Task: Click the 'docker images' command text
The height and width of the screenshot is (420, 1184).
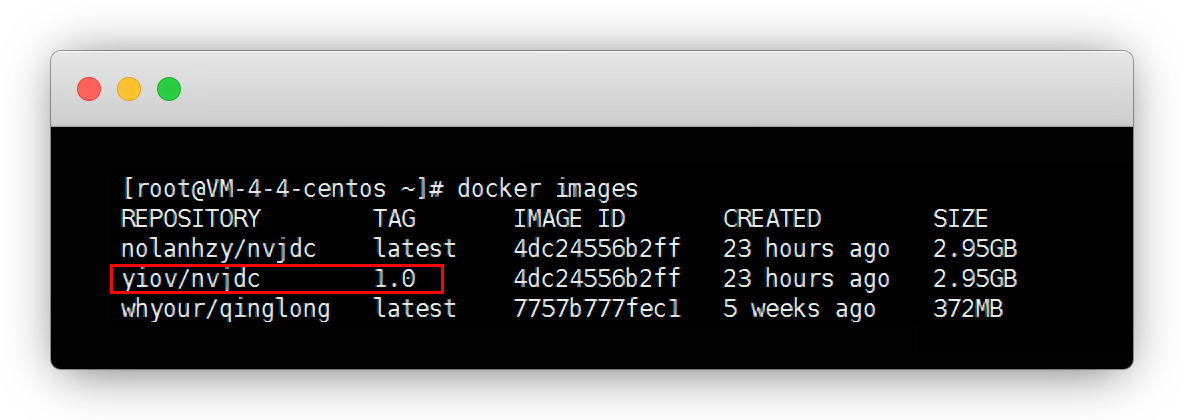Action: pos(548,189)
